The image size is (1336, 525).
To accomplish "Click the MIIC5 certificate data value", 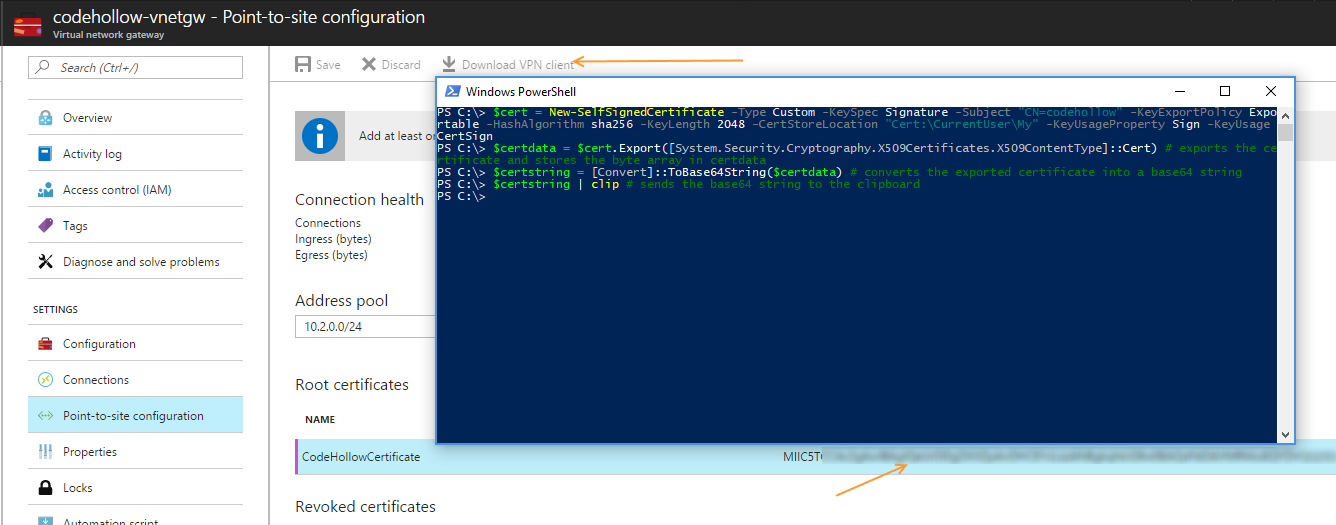I will pos(802,457).
